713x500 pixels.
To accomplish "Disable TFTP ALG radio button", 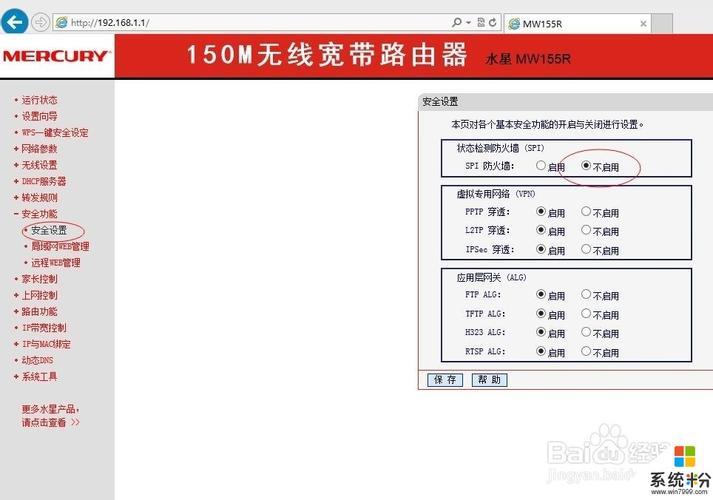I will (586, 314).
